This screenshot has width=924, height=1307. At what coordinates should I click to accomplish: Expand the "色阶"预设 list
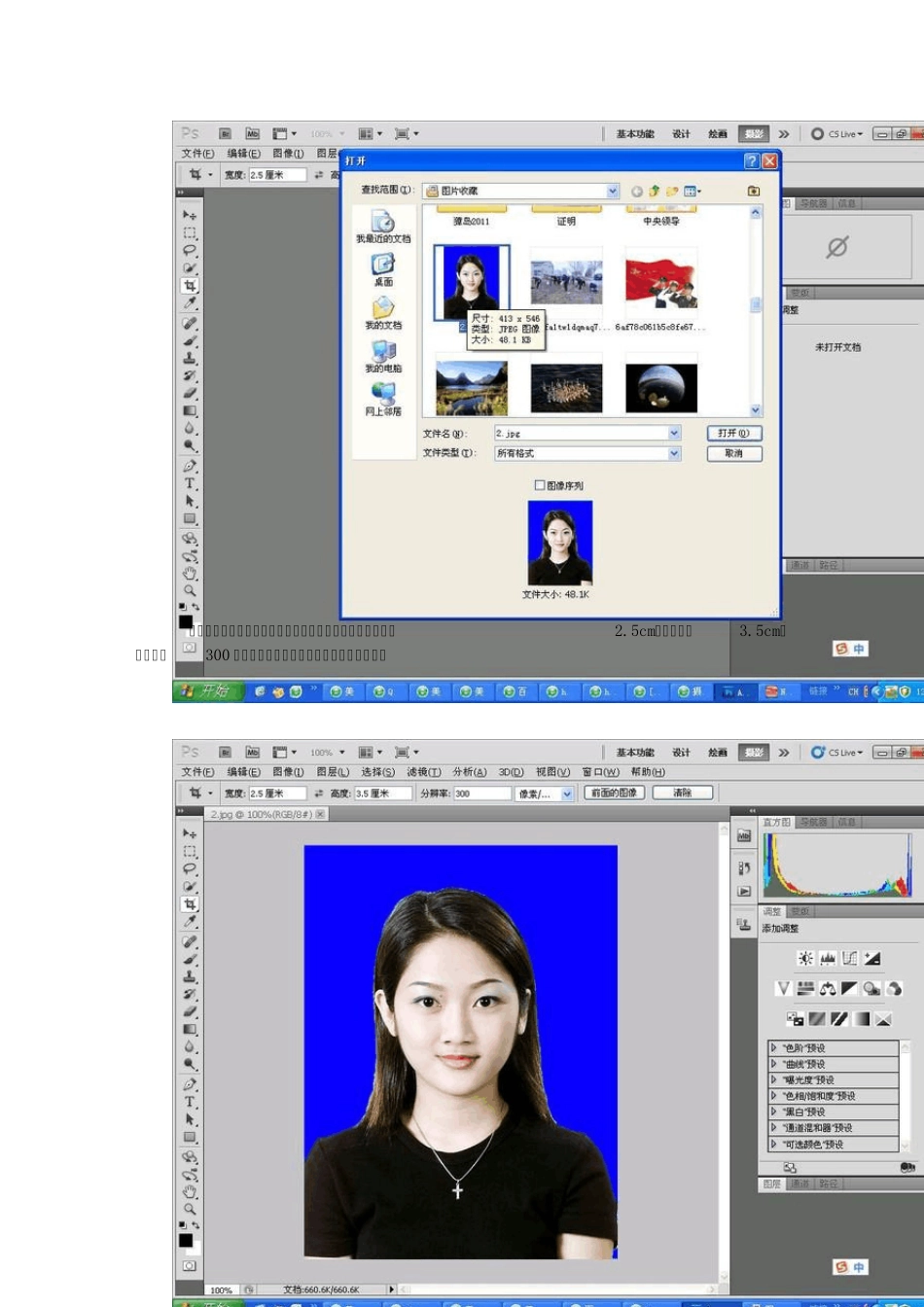pyautogui.click(x=774, y=1048)
